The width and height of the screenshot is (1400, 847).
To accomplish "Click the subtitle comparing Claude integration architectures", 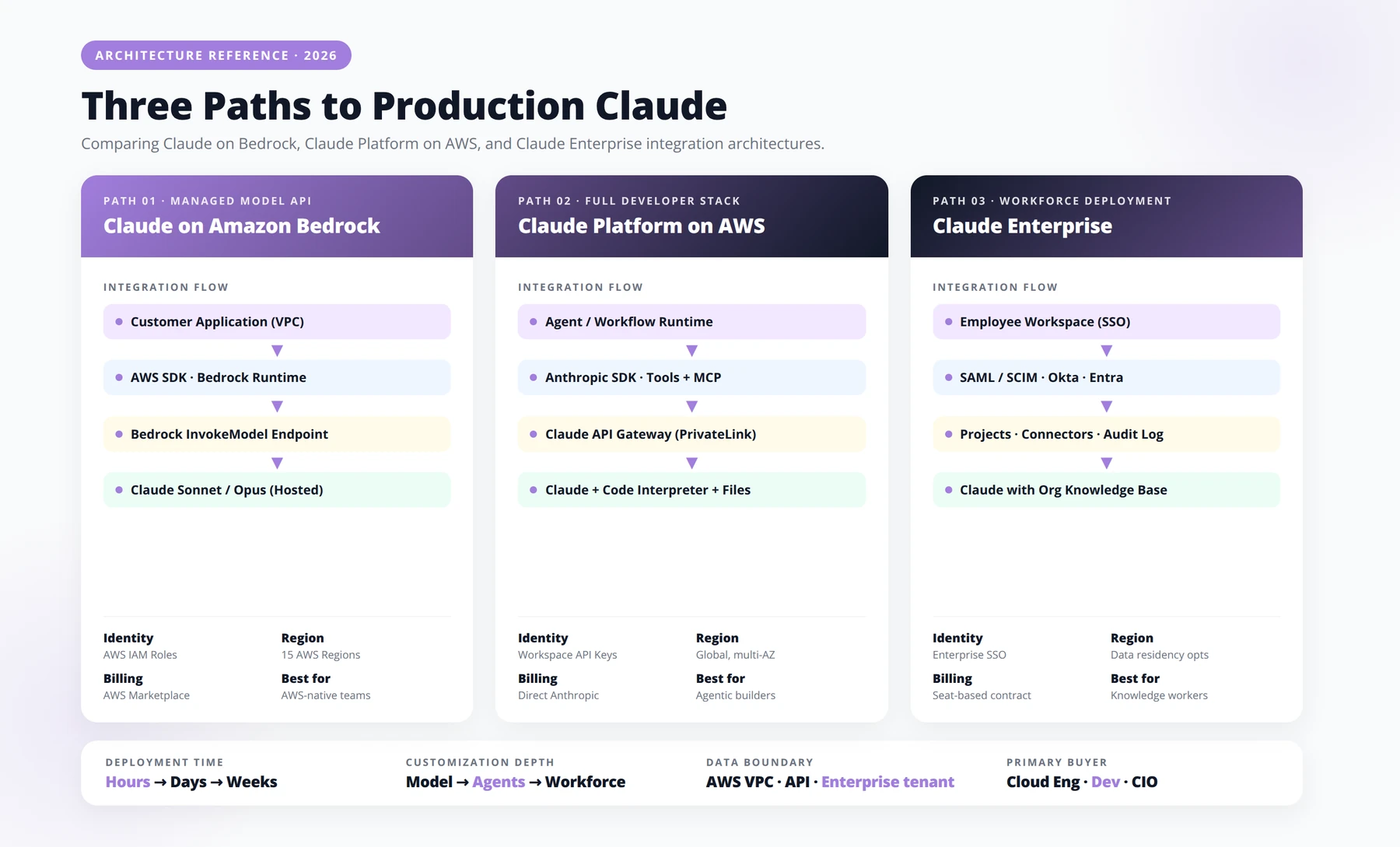I will pos(453,144).
